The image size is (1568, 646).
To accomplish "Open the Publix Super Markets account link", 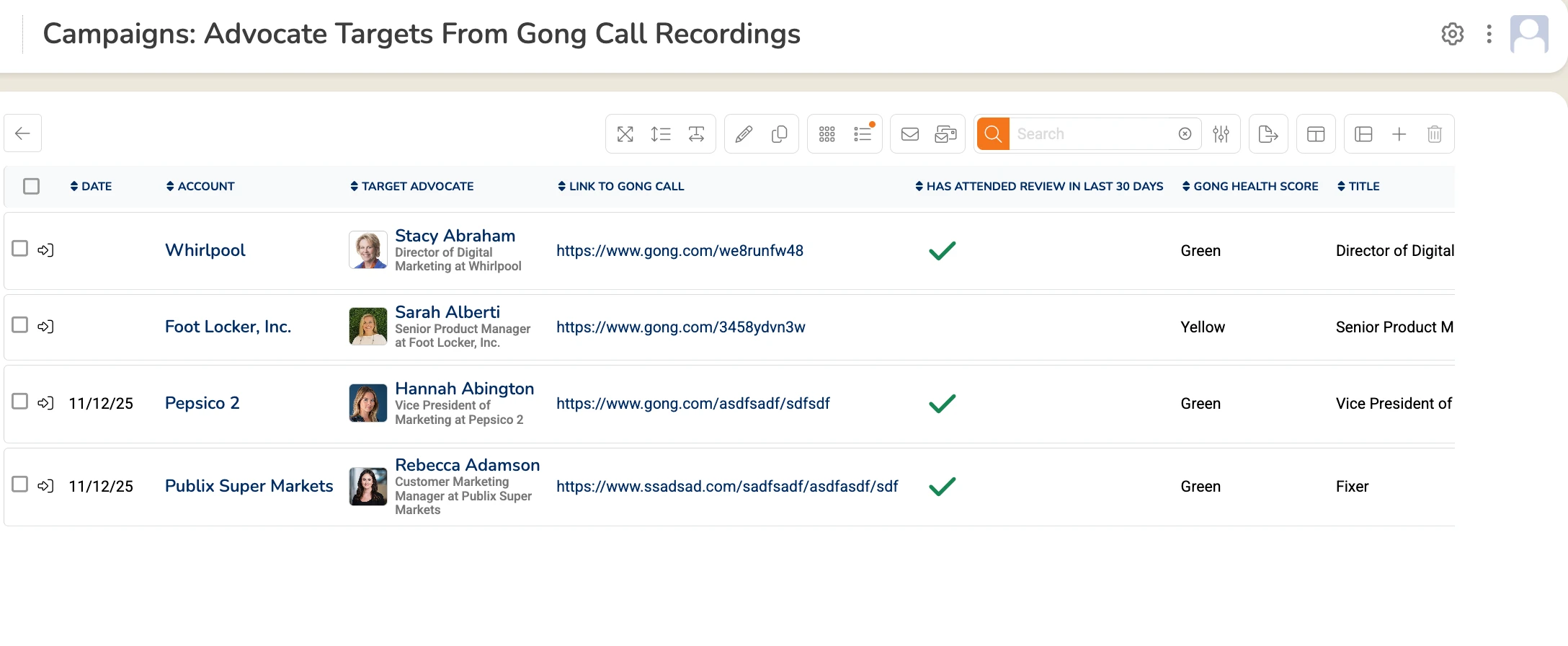I will pyautogui.click(x=249, y=486).
